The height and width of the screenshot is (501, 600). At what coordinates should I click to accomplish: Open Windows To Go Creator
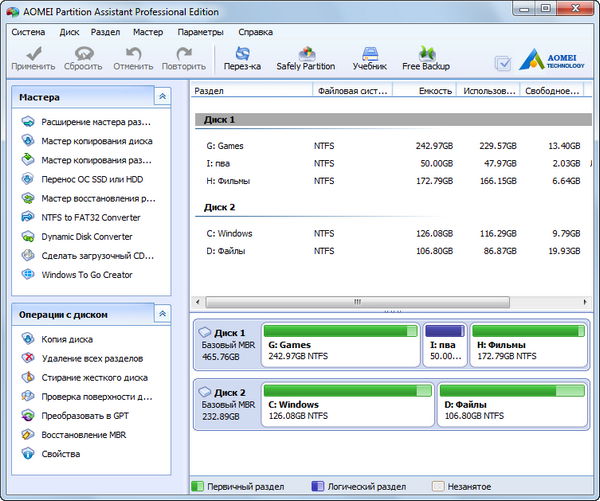86,275
